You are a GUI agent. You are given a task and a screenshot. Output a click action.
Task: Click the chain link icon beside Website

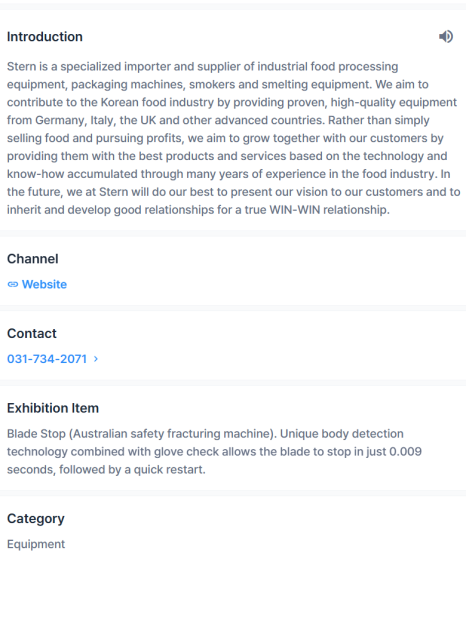[13, 285]
